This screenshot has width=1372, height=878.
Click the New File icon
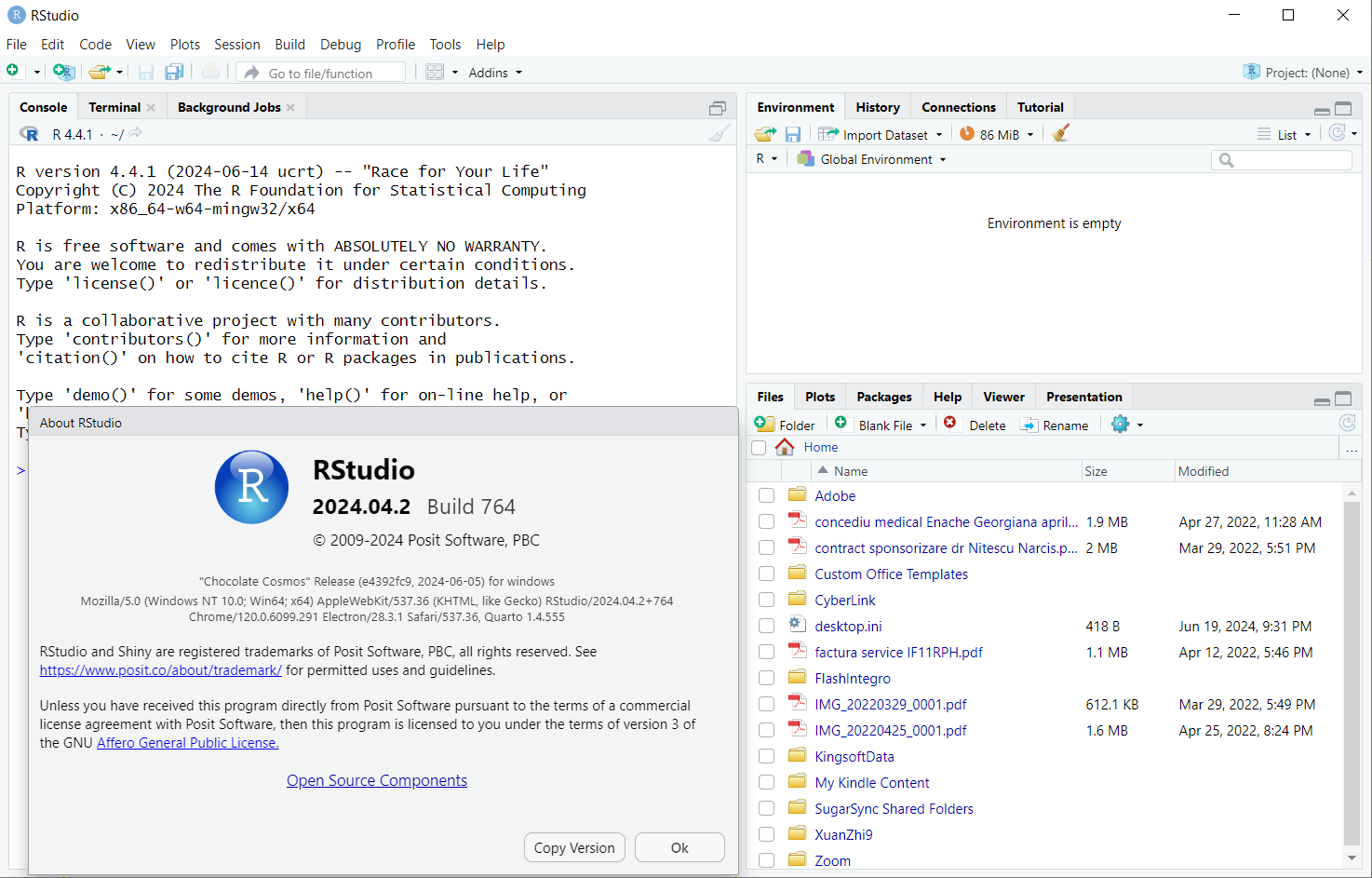pos(13,72)
